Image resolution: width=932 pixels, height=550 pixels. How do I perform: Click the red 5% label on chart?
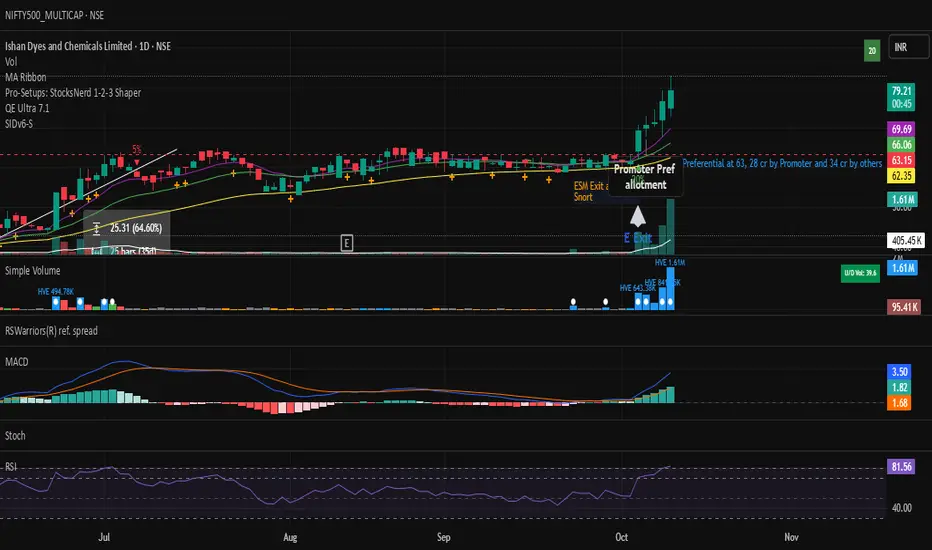tap(137, 149)
